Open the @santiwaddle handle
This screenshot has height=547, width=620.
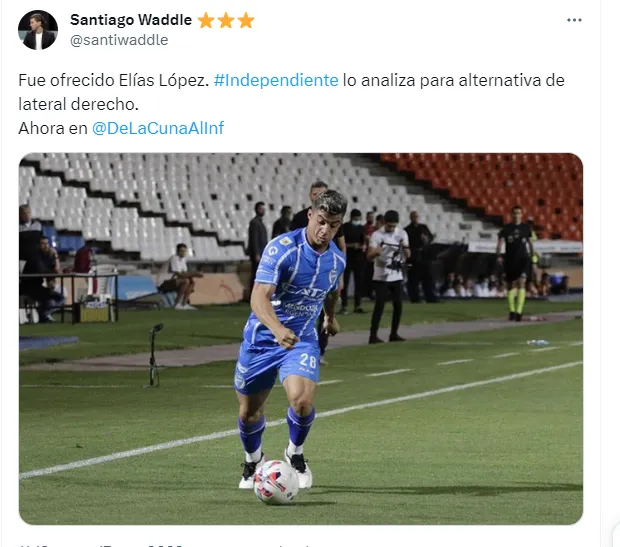pyautogui.click(x=119, y=40)
